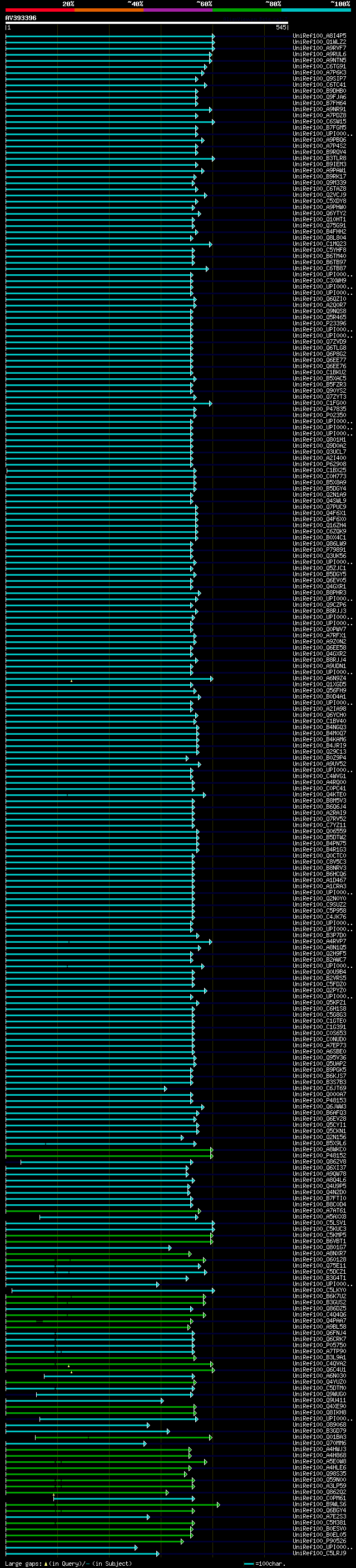This screenshot has height=1568, width=356.
Task: Select the UniRef100_P48152 label
Action: (319, 1156)
